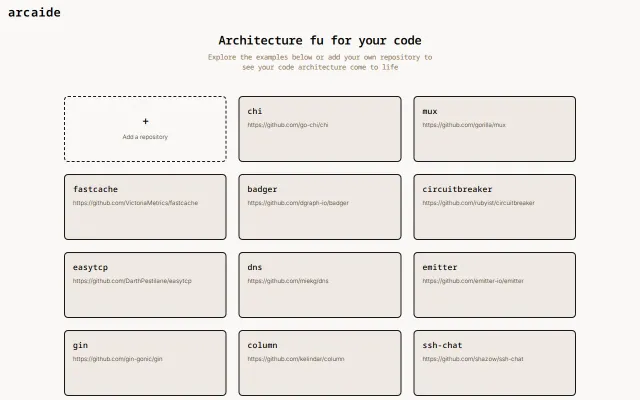640x400 pixels.
Task: Open the emitter repository card
Action: (494, 285)
